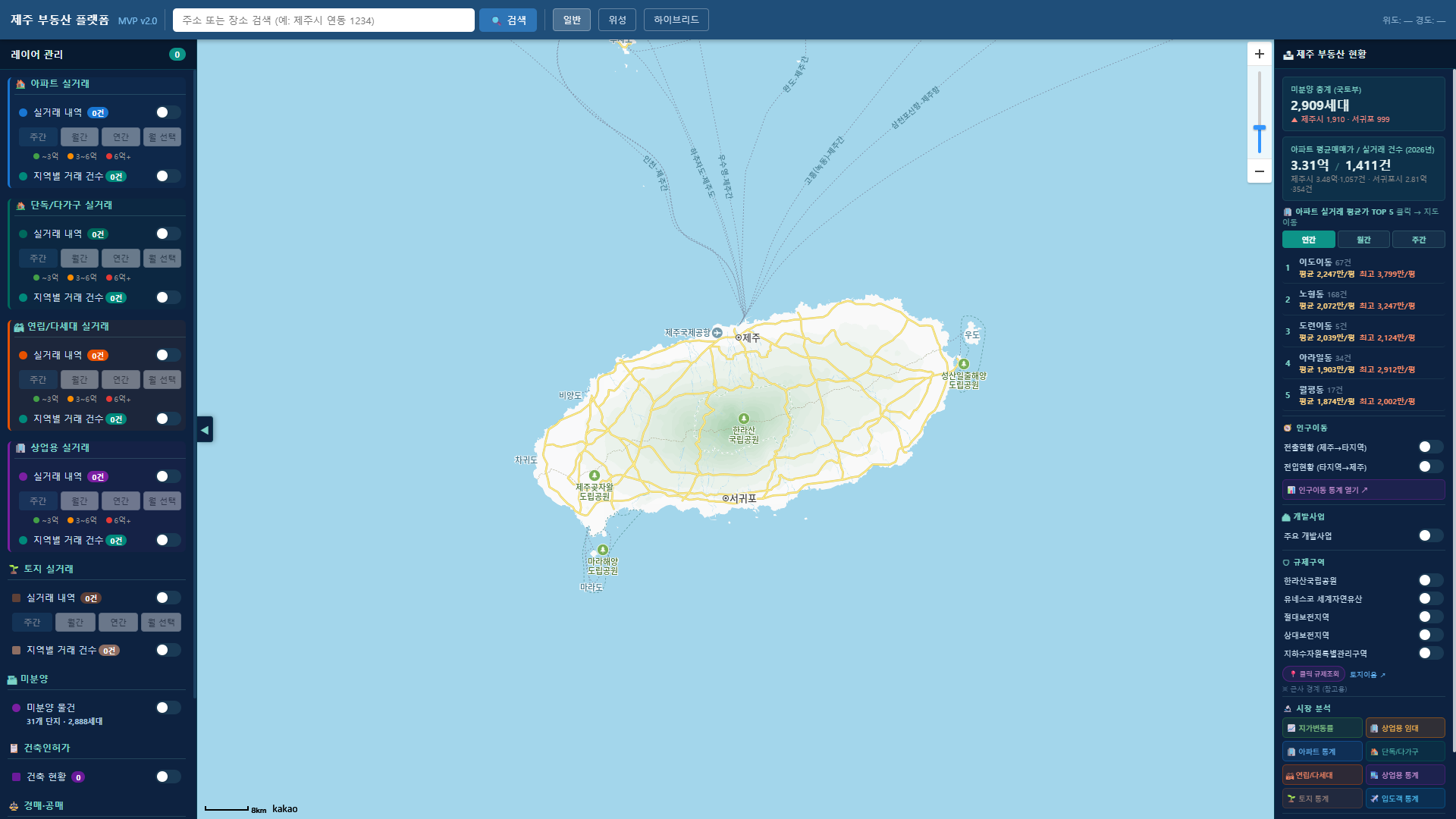The image size is (1456, 819).
Task: Click the 제주 부동산 현황 header icon
Action: click(1288, 55)
